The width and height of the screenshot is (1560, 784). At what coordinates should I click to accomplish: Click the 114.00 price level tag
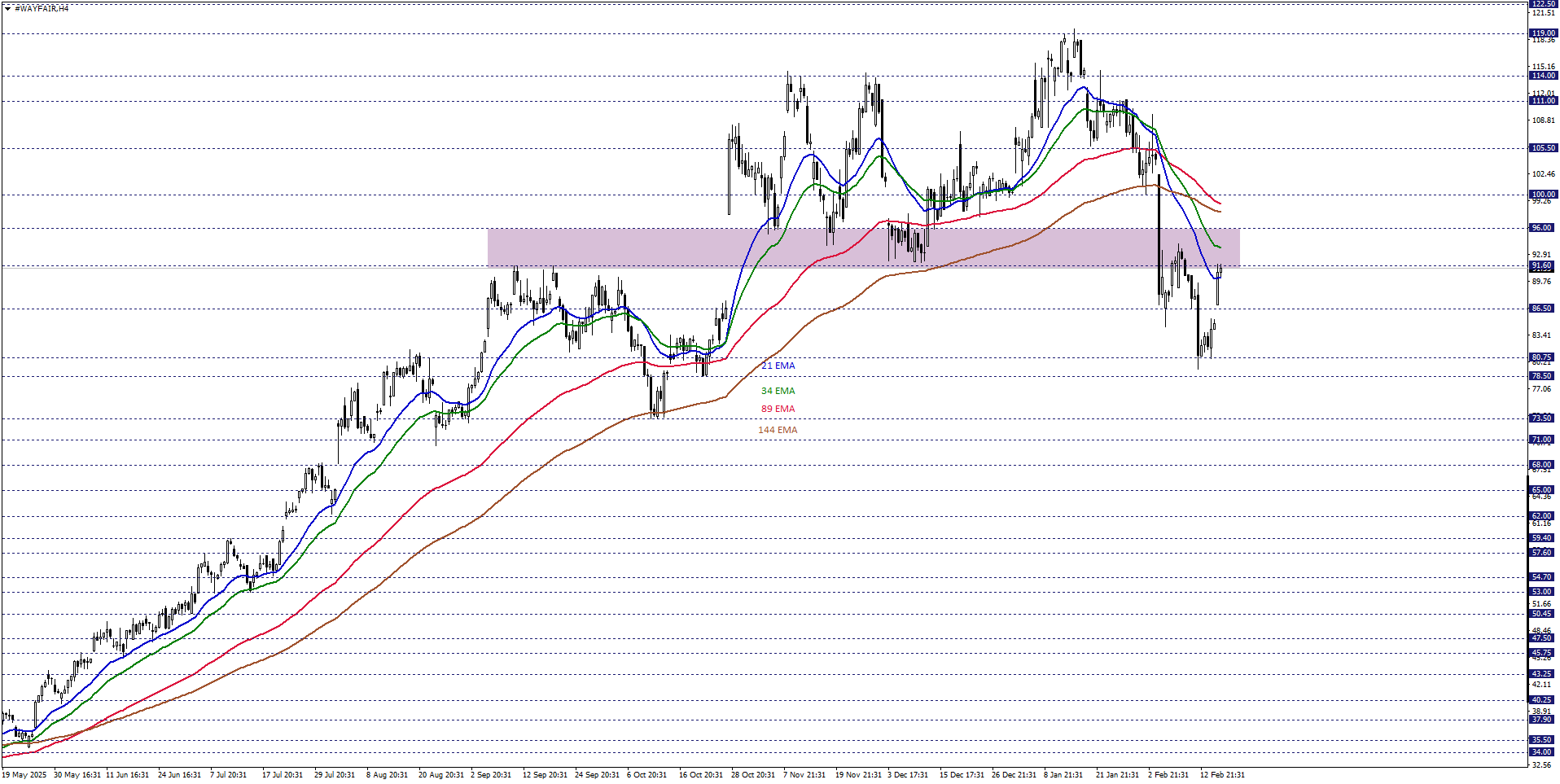[x=1543, y=76]
